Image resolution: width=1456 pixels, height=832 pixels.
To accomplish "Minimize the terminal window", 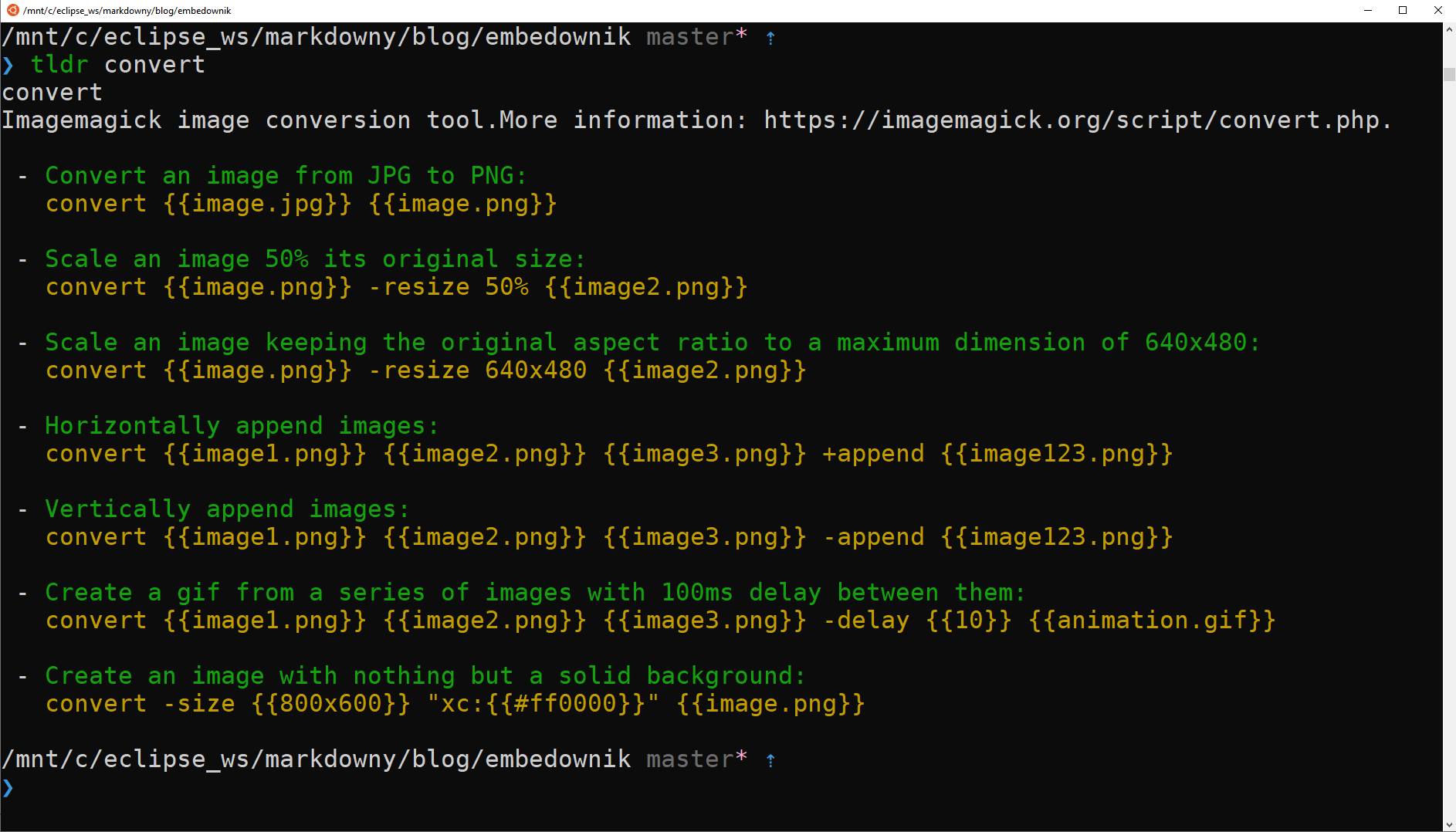I will pyautogui.click(x=1367, y=10).
